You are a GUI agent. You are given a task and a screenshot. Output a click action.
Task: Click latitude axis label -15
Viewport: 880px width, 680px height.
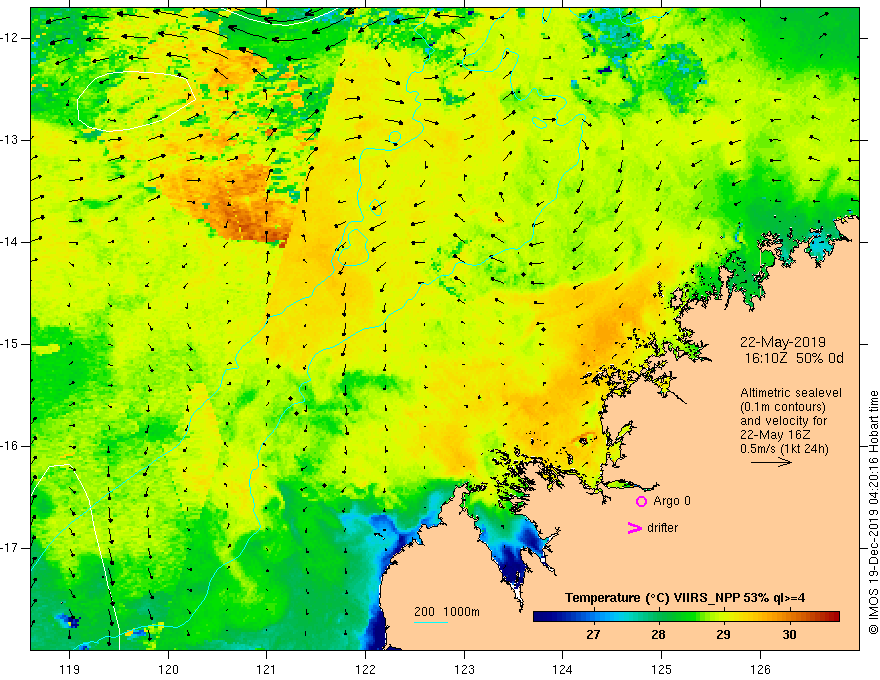coord(10,344)
